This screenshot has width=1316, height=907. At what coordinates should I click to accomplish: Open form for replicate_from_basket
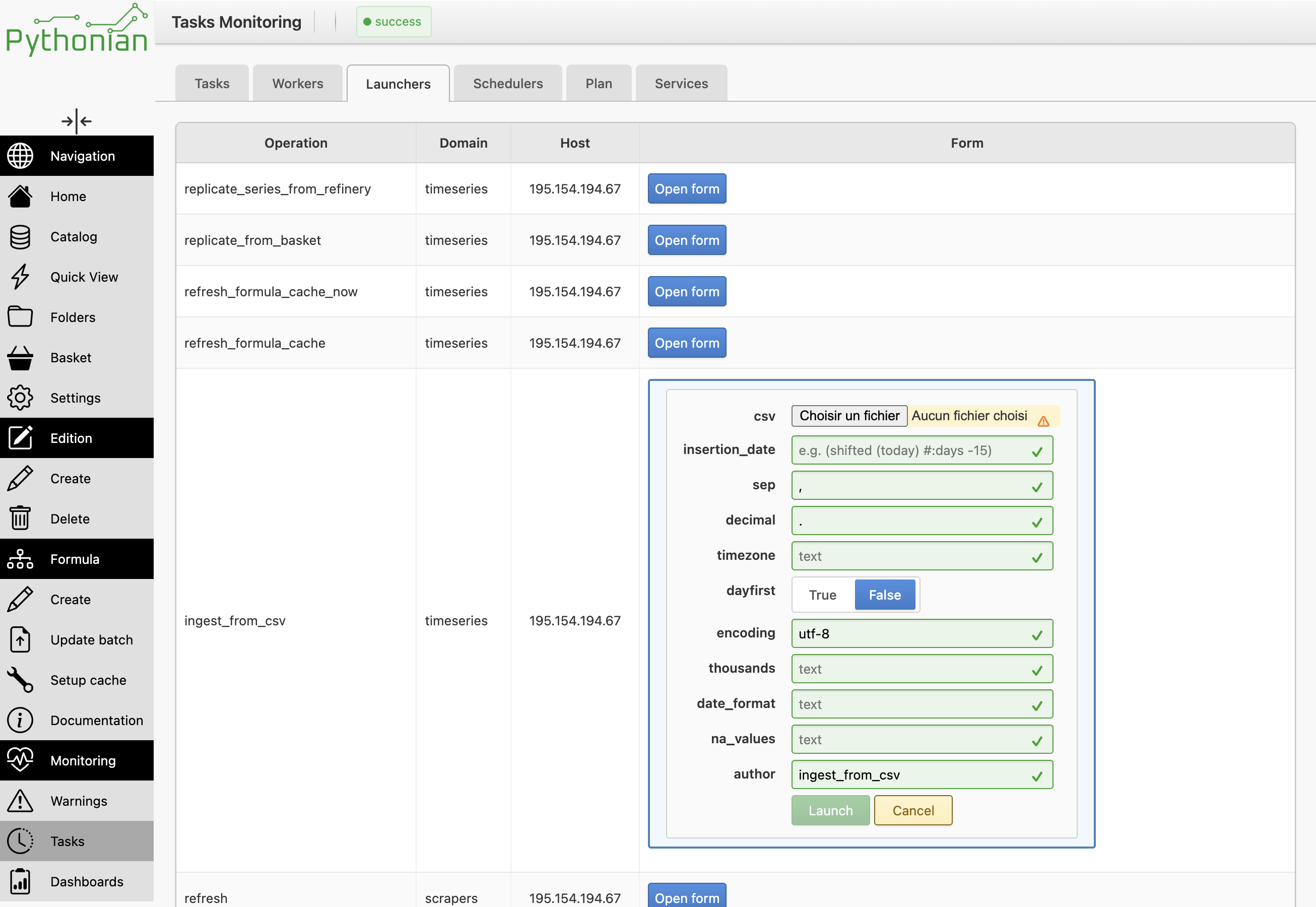(687, 240)
